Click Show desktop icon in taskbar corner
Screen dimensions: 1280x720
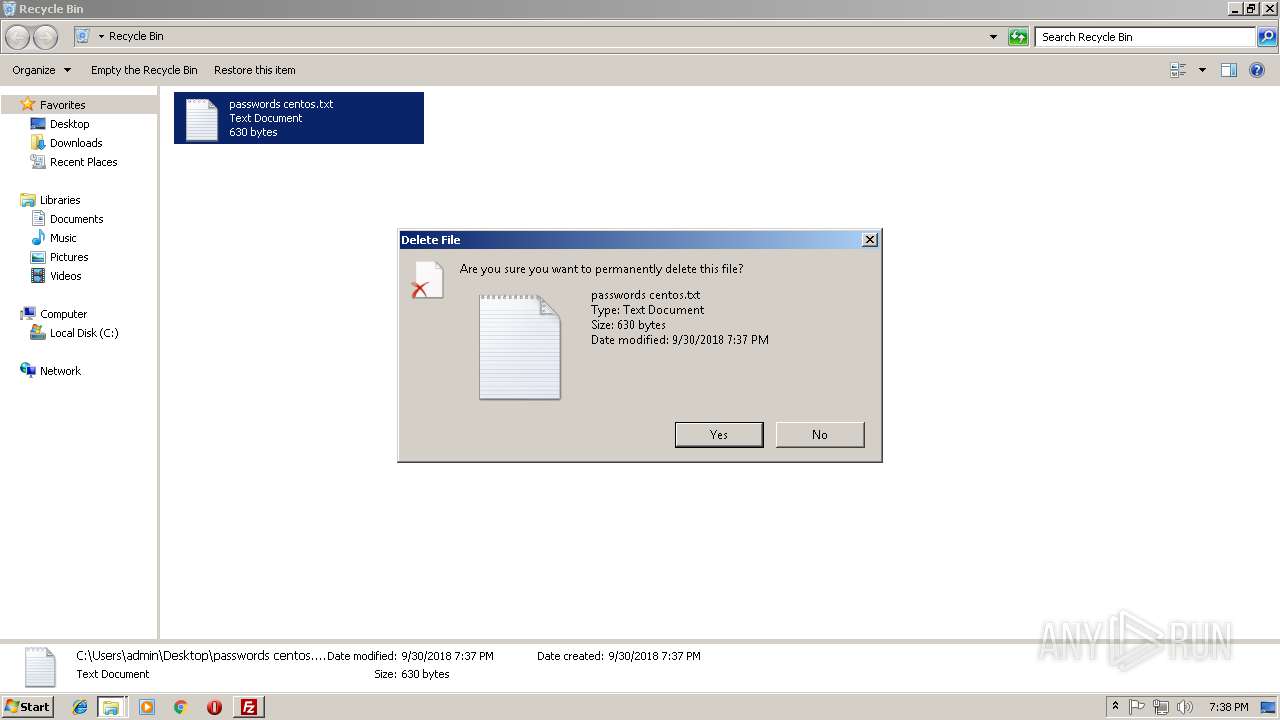1269,707
